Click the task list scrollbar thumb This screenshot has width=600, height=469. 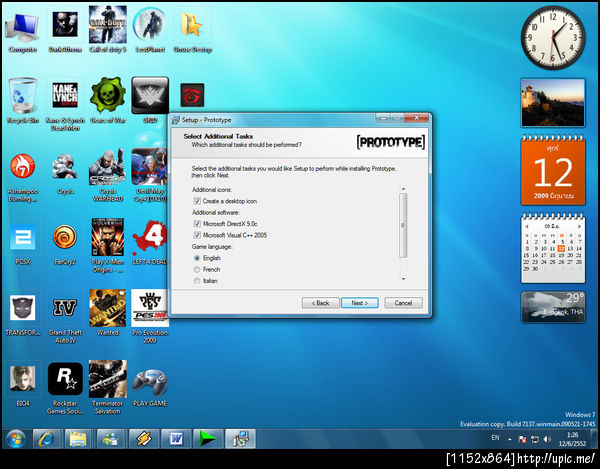pyautogui.click(x=403, y=225)
